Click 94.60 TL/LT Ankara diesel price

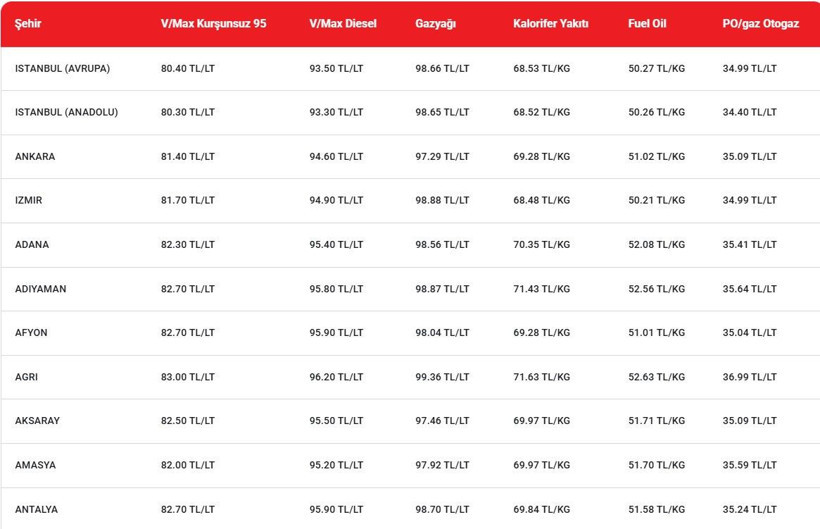336,156
